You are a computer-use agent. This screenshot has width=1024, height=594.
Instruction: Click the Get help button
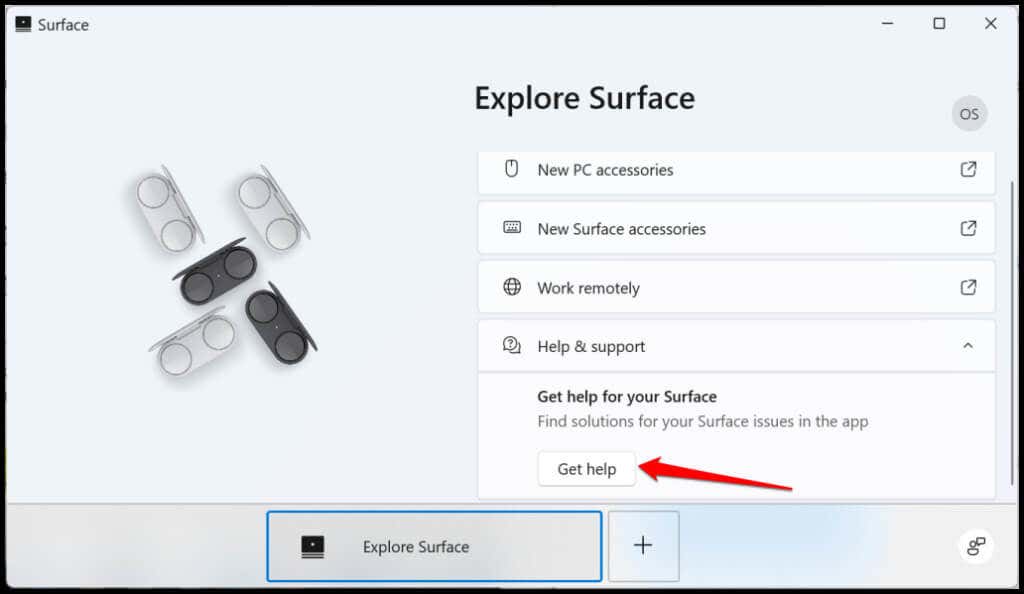[586, 469]
